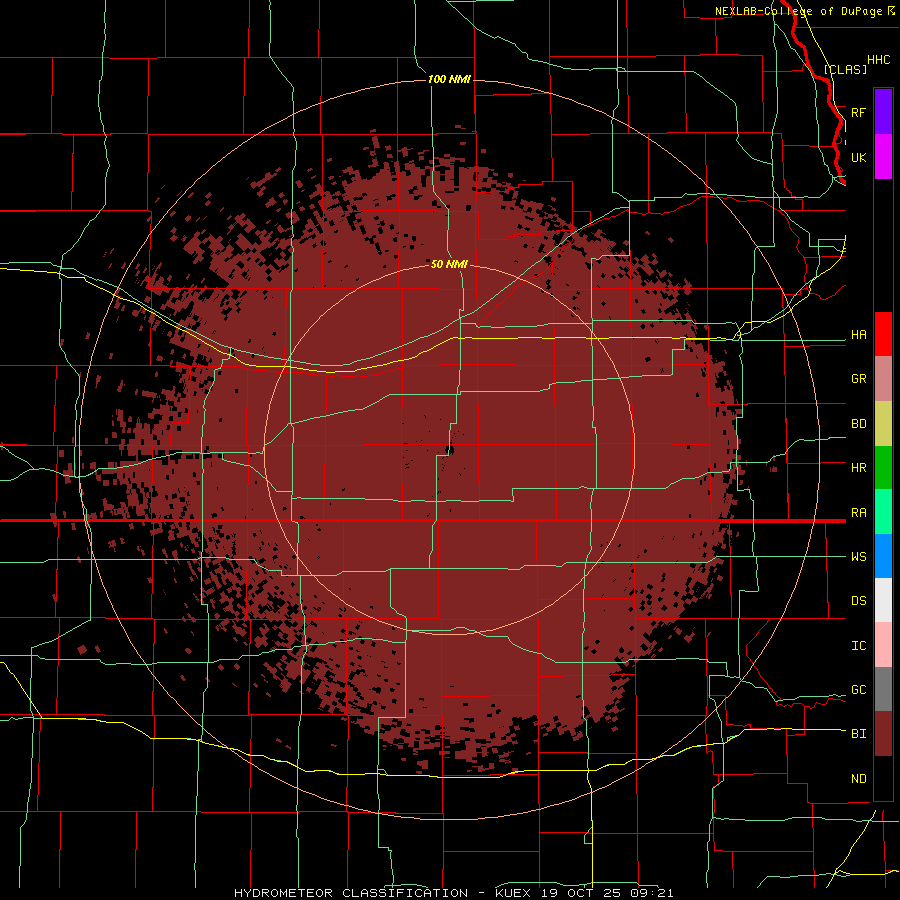The image size is (900, 900).
Task: Click the black radar site dot at center
Action: [x=449, y=449]
